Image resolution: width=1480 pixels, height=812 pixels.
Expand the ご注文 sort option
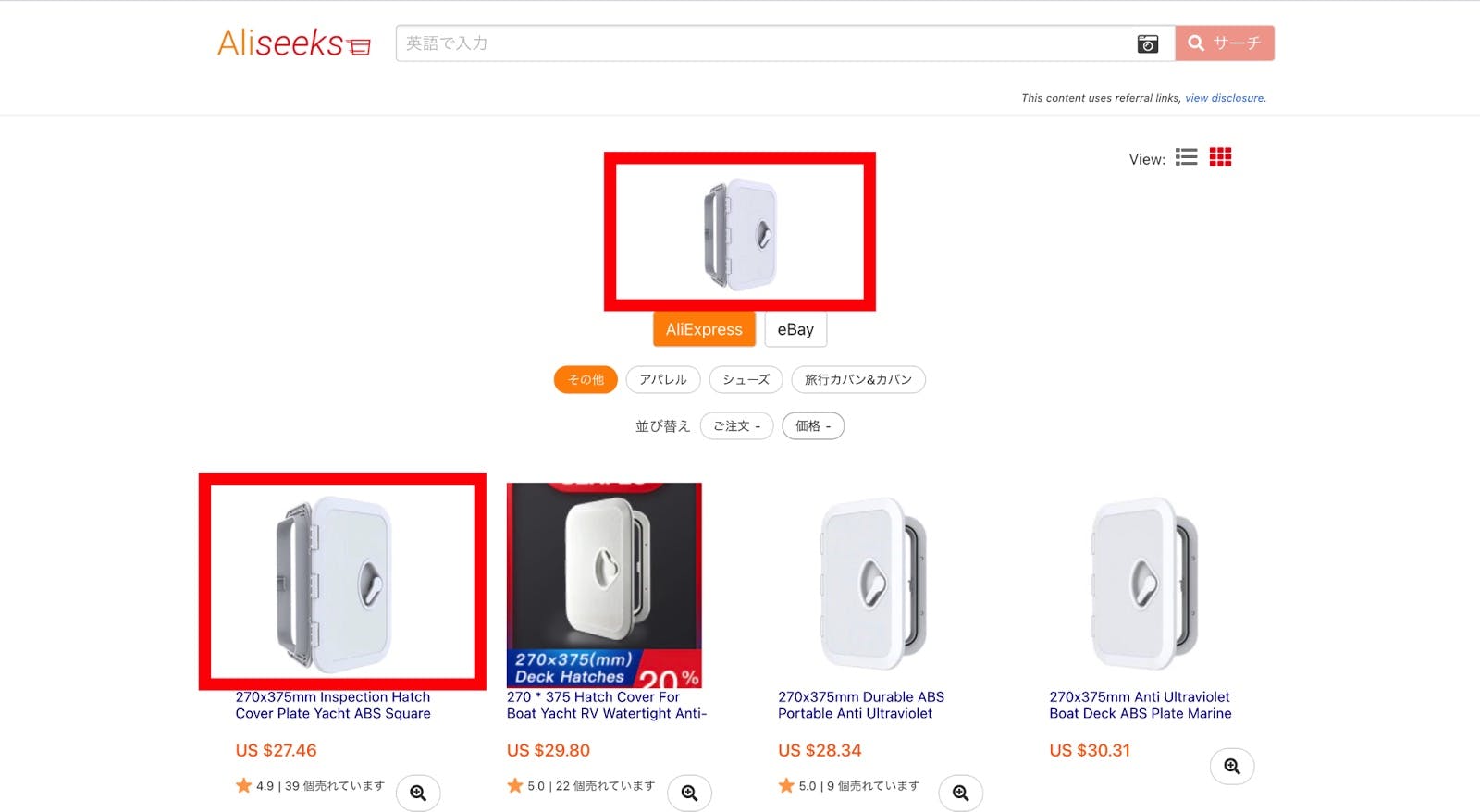736,426
